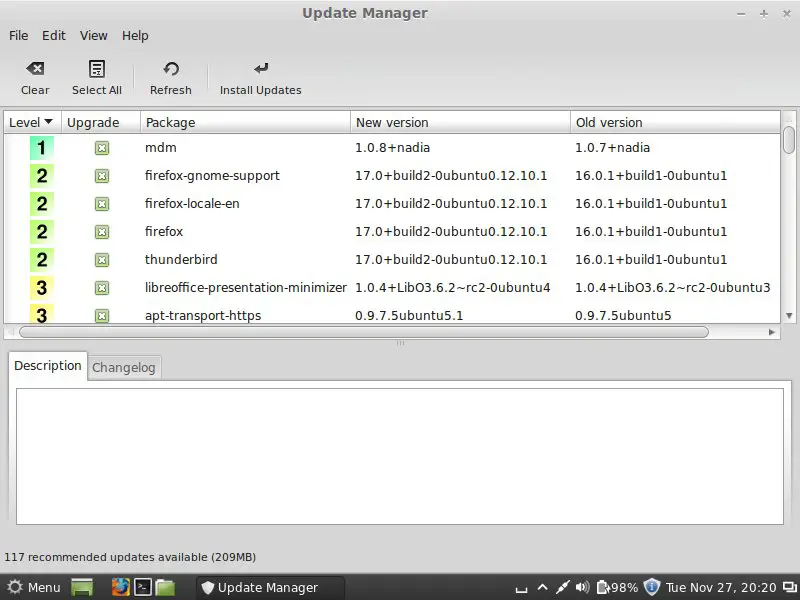The image size is (800, 600).
Task: Open the View menu
Action: tap(93, 36)
